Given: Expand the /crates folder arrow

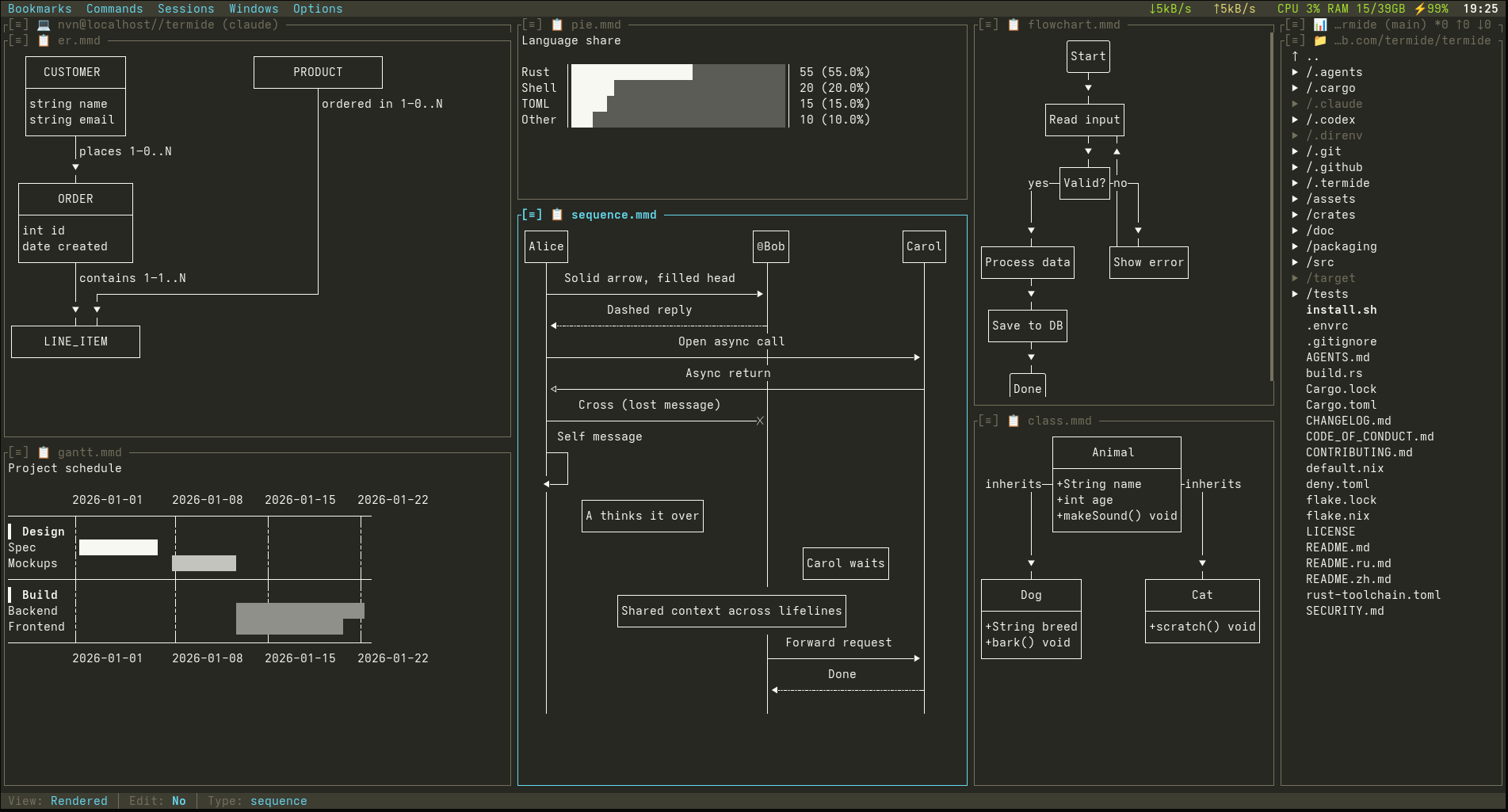Looking at the screenshot, I should [1296, 215].
